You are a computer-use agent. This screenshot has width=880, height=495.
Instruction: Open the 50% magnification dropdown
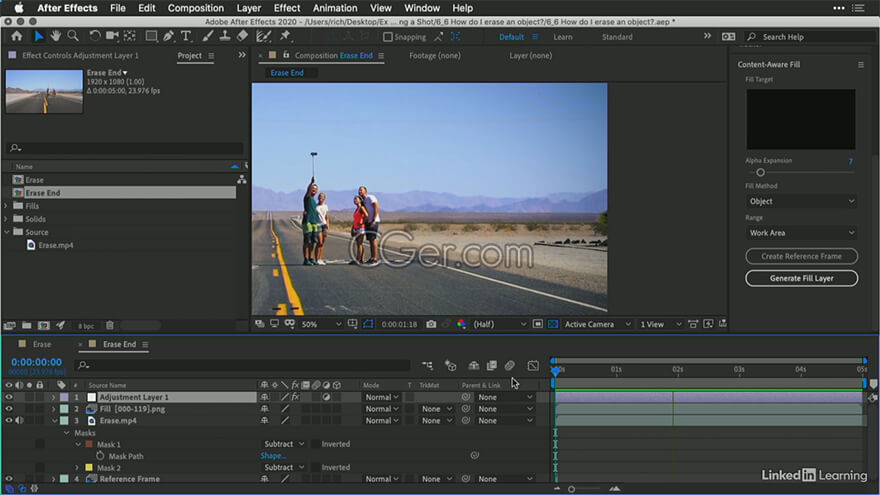coord(321,324)
